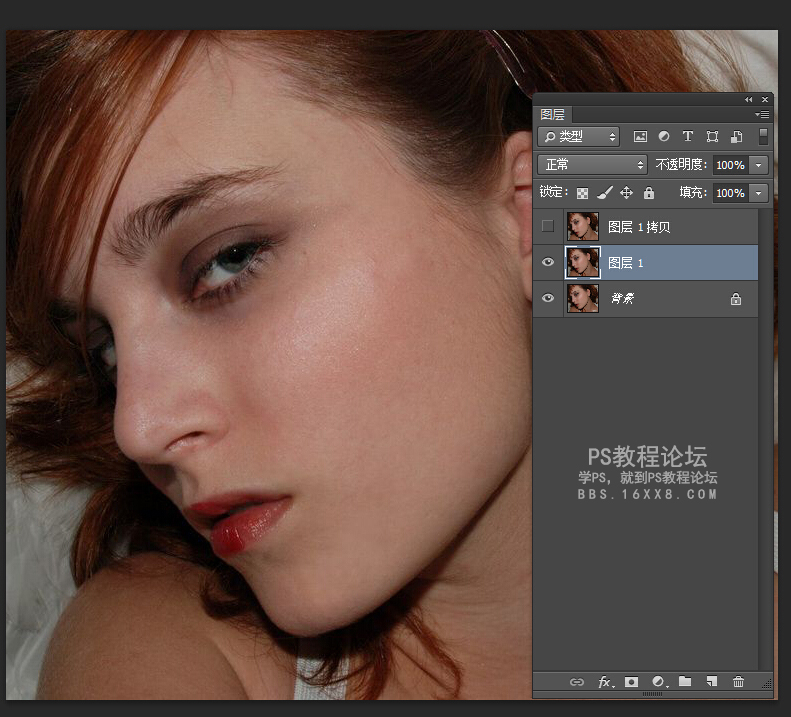Click the lock position move icon
Image resolution: width=791 pixels, height=717 pixels.
626,193
